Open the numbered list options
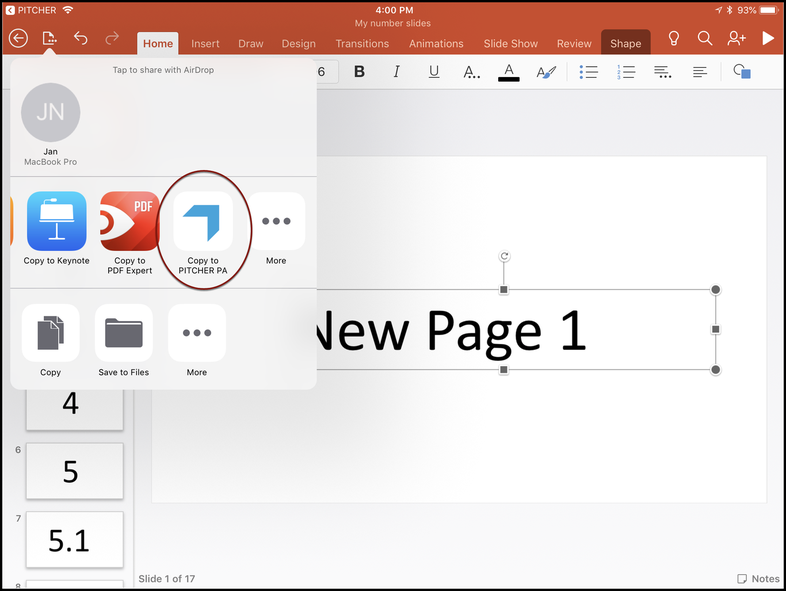Viewport: 786px width, 591px height. point(626,72)
